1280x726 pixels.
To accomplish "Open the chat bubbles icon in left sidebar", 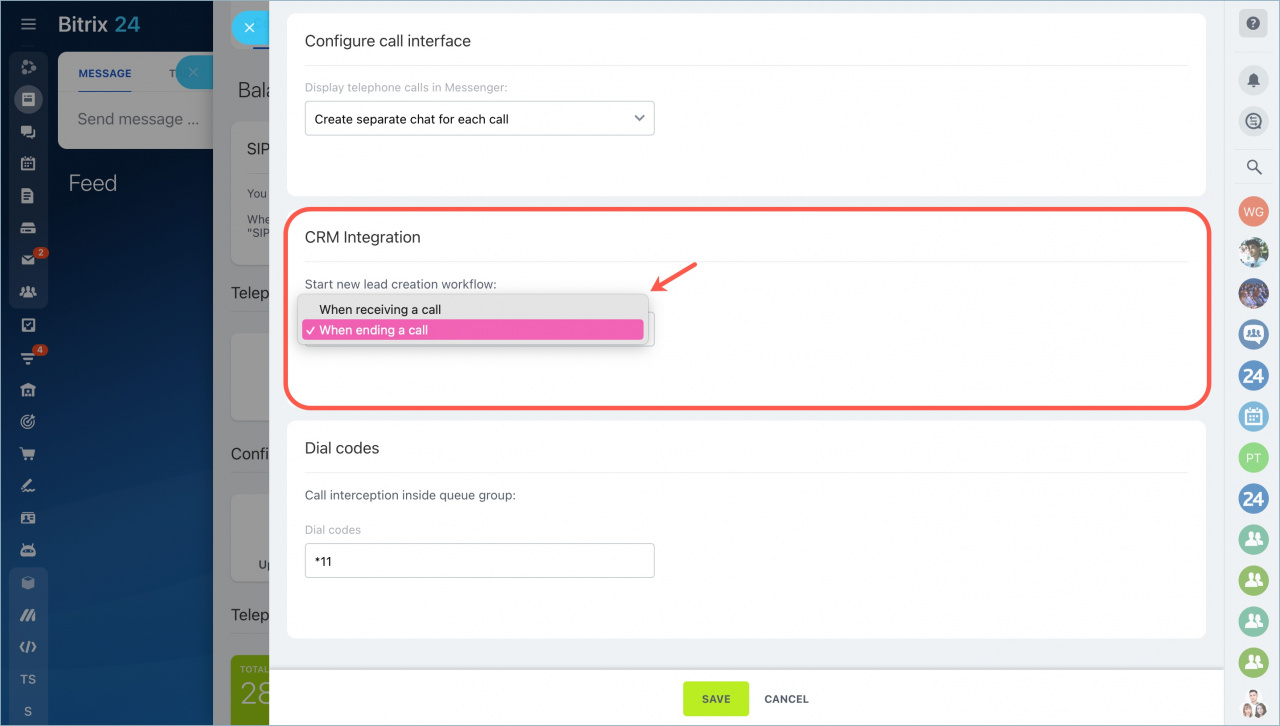I will [x=28, y=131].
